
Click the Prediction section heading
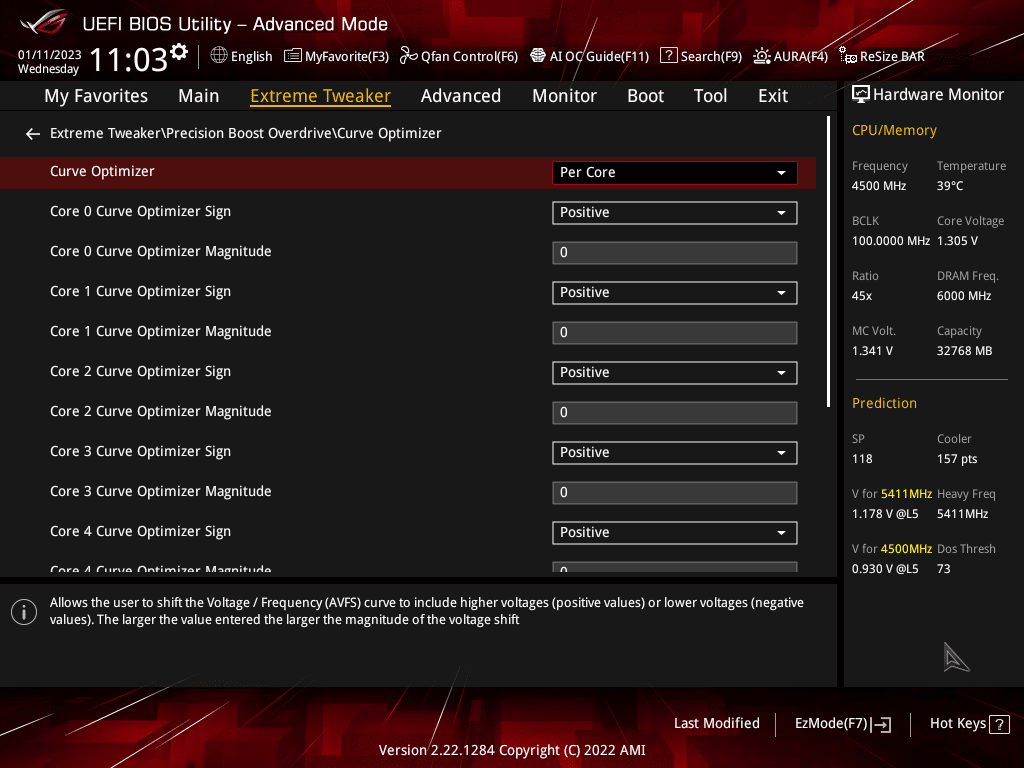(884, 404)
